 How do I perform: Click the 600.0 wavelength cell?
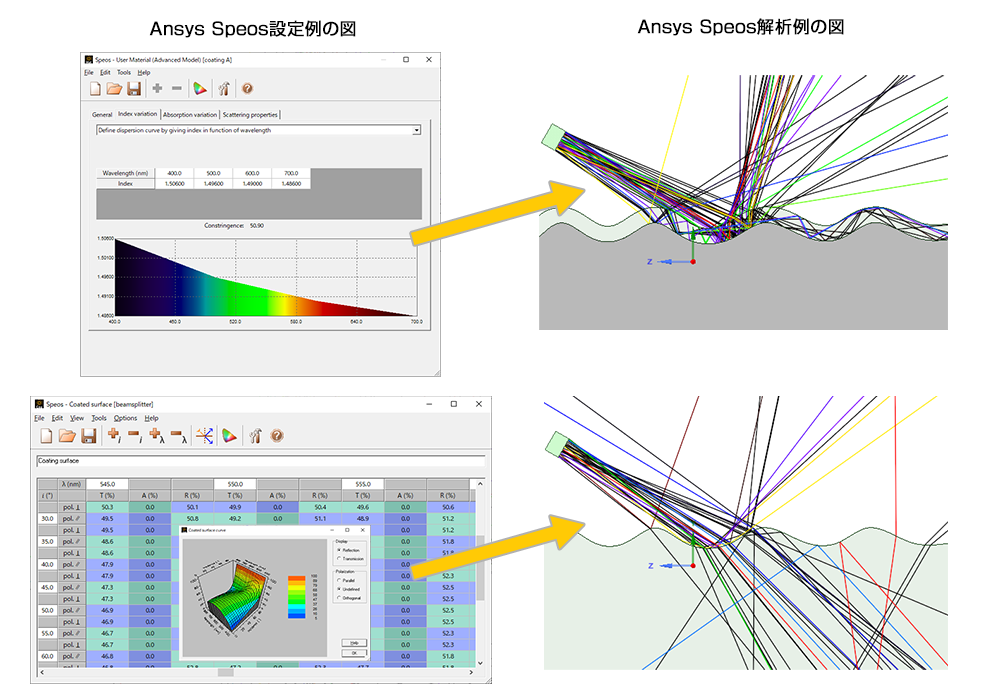[x=252, y=173]
